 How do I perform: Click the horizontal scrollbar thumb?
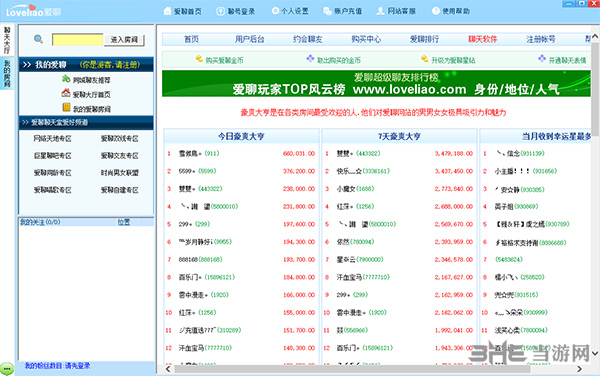[x=352, y=369]
